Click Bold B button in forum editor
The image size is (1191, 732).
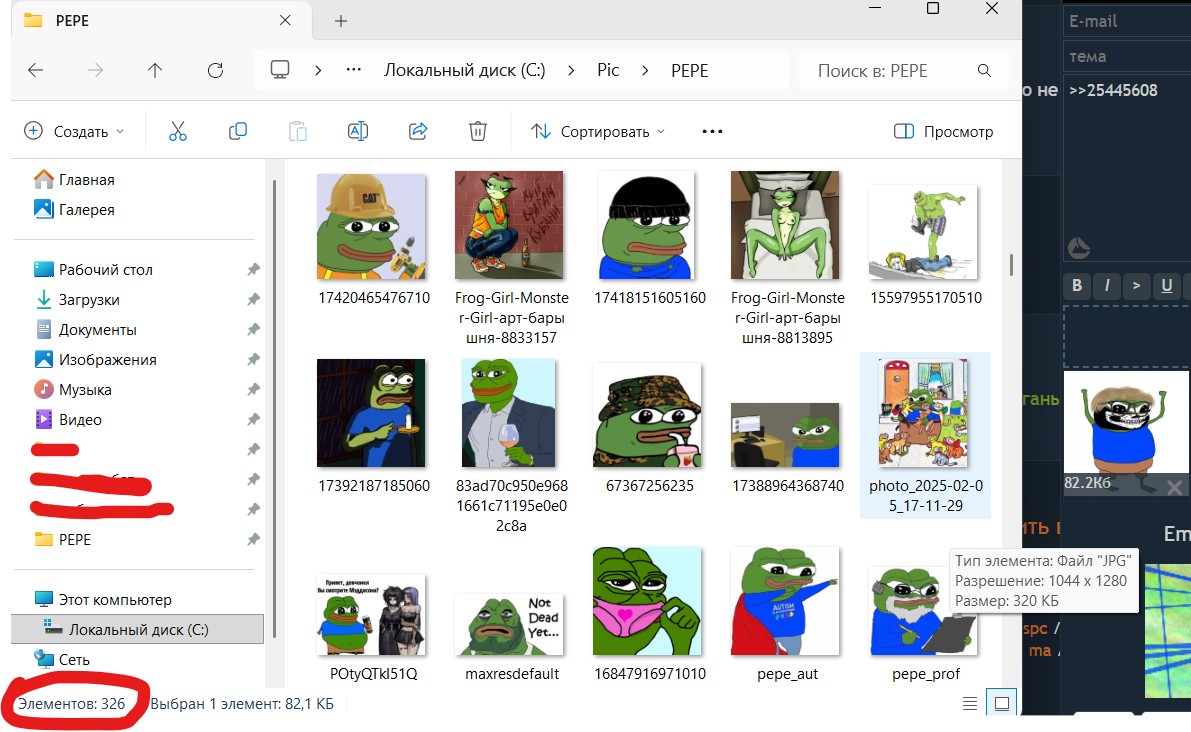coord(1077,286)
